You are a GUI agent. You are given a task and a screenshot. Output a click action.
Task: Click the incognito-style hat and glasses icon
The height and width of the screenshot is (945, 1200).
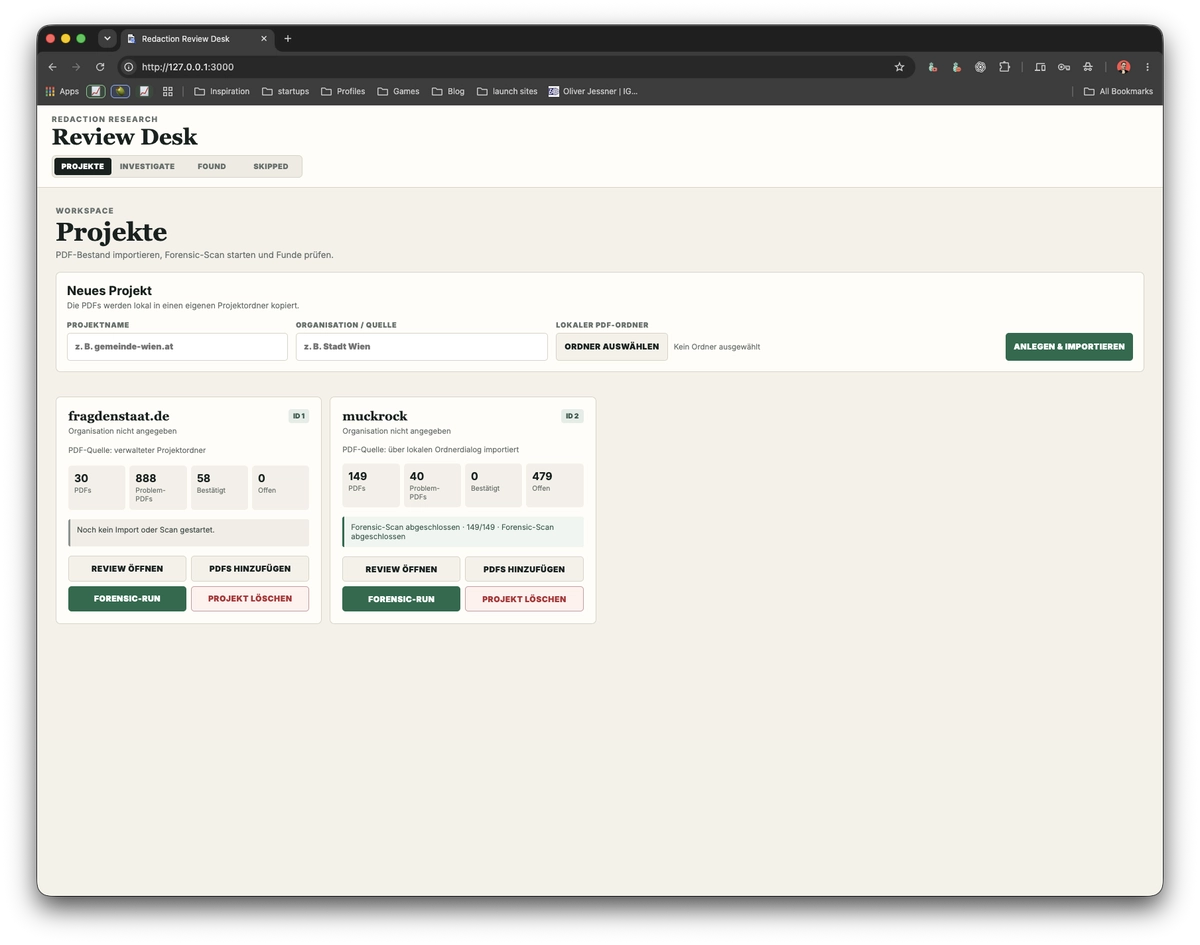point(1088,67)
